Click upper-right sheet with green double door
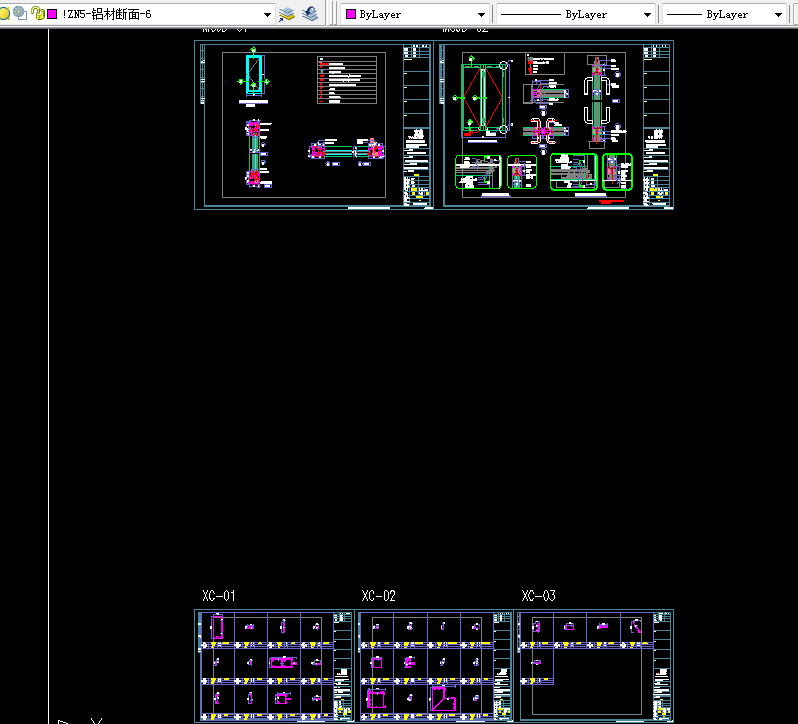Screen dimensions: 798x724 (556, 125)
